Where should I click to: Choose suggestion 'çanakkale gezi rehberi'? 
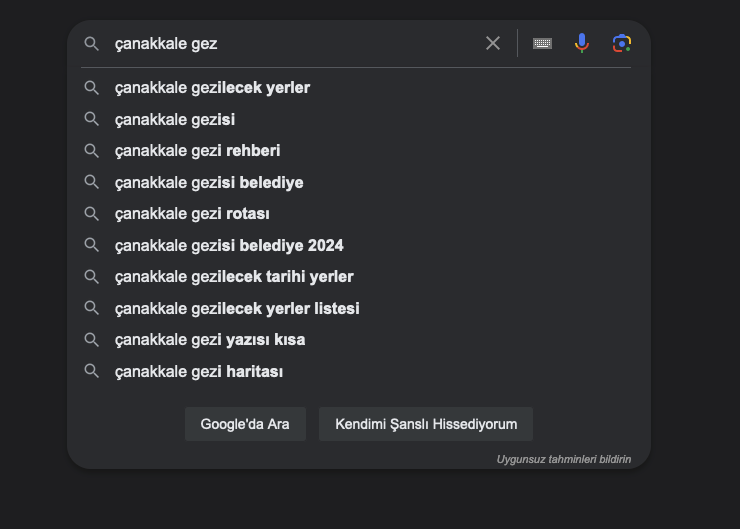(359, 151)
